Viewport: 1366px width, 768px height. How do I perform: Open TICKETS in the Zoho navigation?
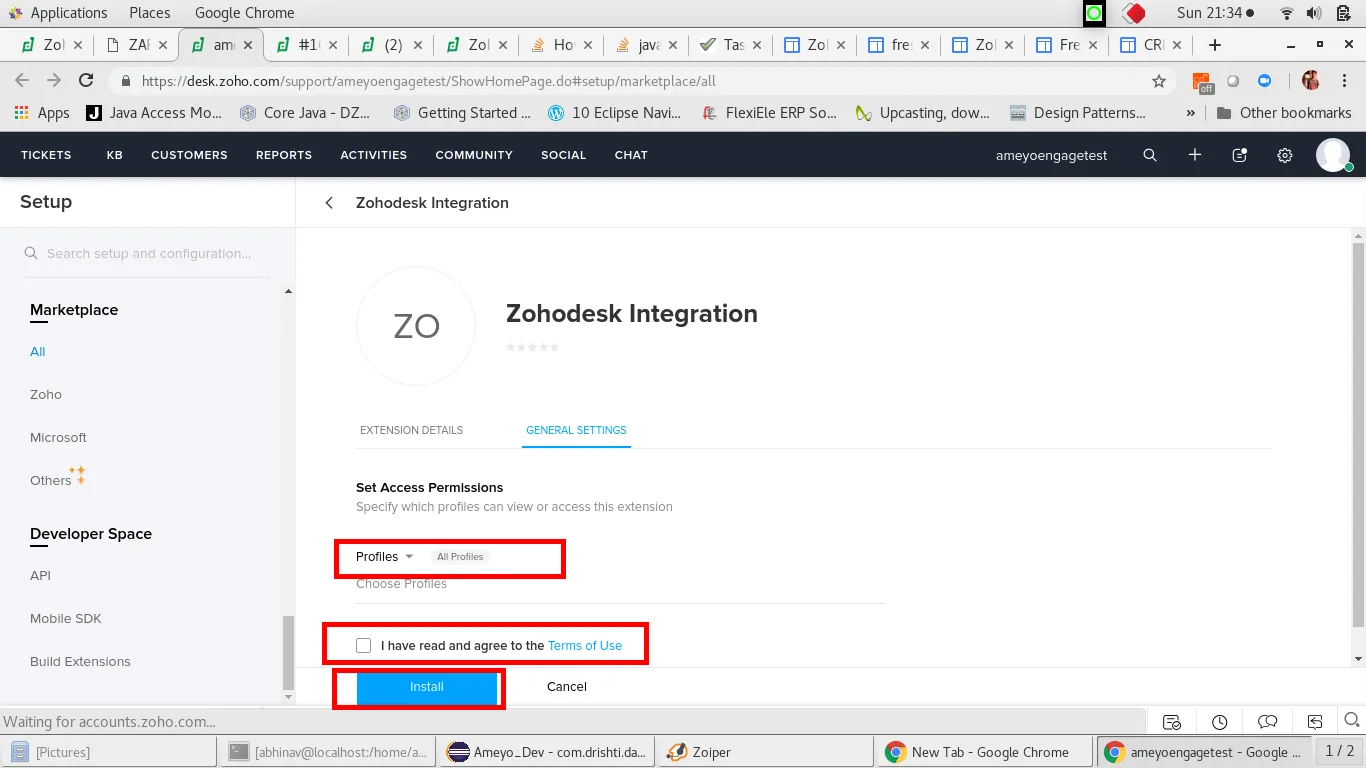click(46, 155)
